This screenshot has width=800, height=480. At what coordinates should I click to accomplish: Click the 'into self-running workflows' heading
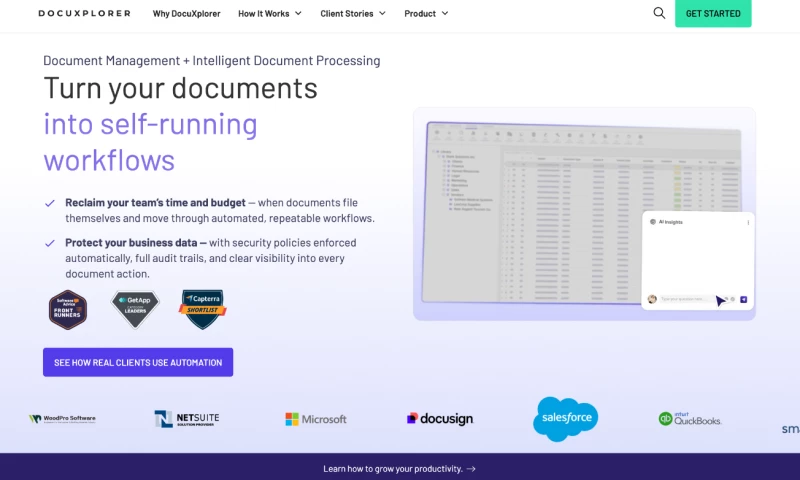(x=151, y=142)
